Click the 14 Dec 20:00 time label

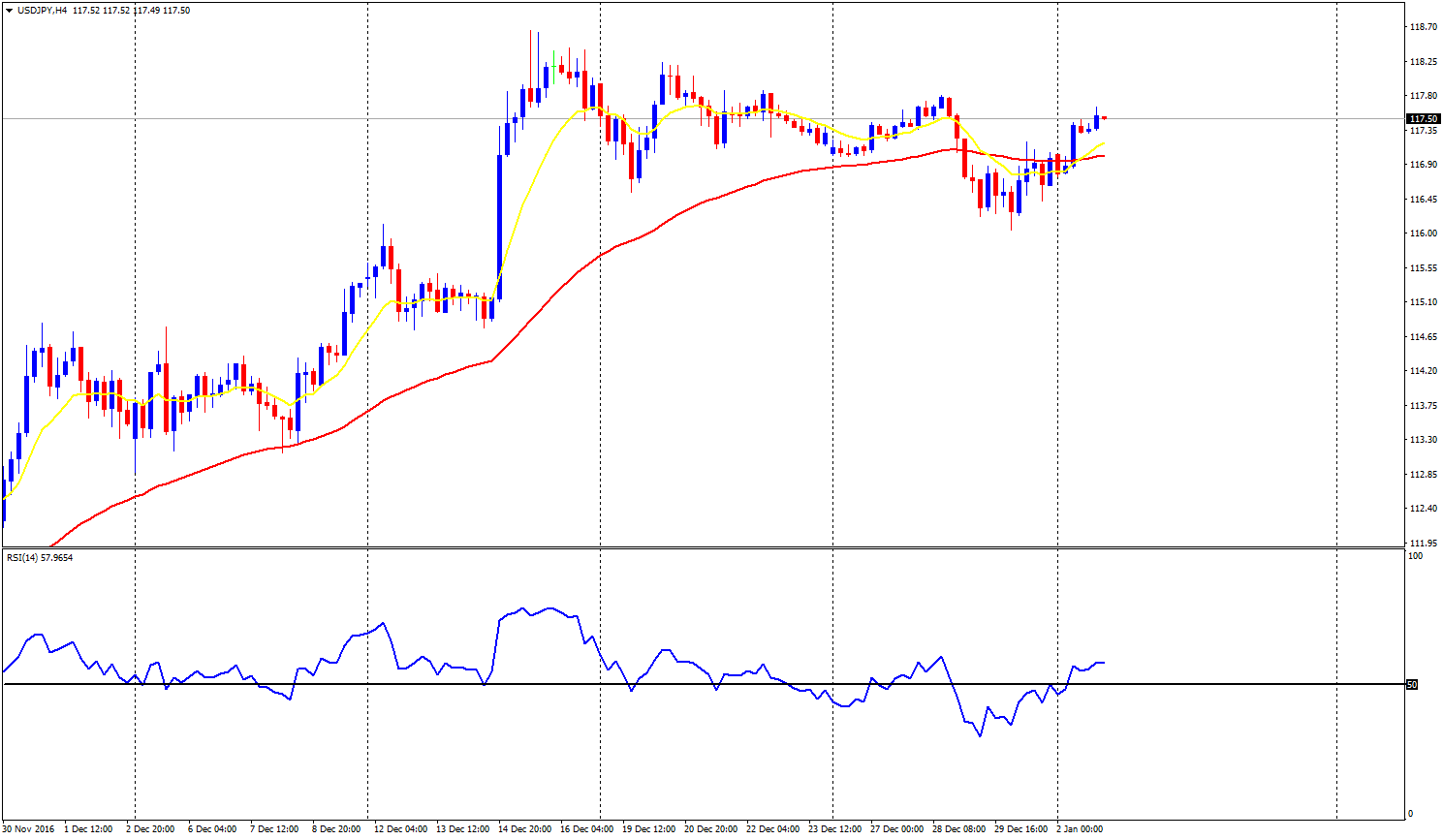[524, 829]
